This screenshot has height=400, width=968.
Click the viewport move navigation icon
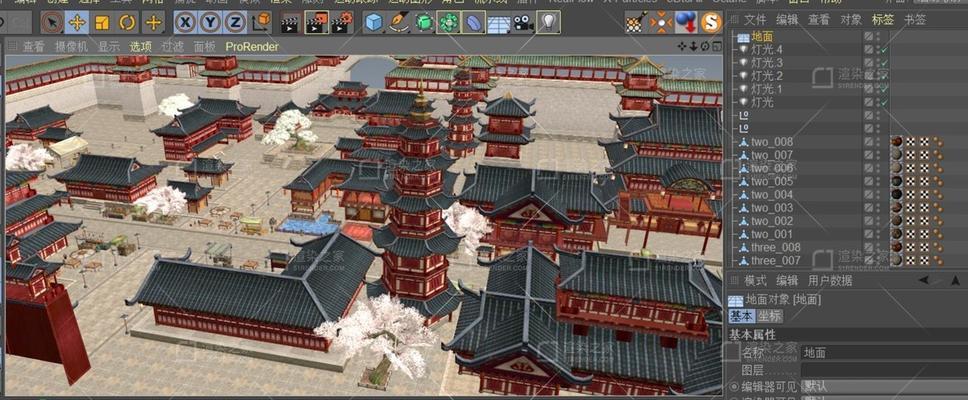point(682,46)
